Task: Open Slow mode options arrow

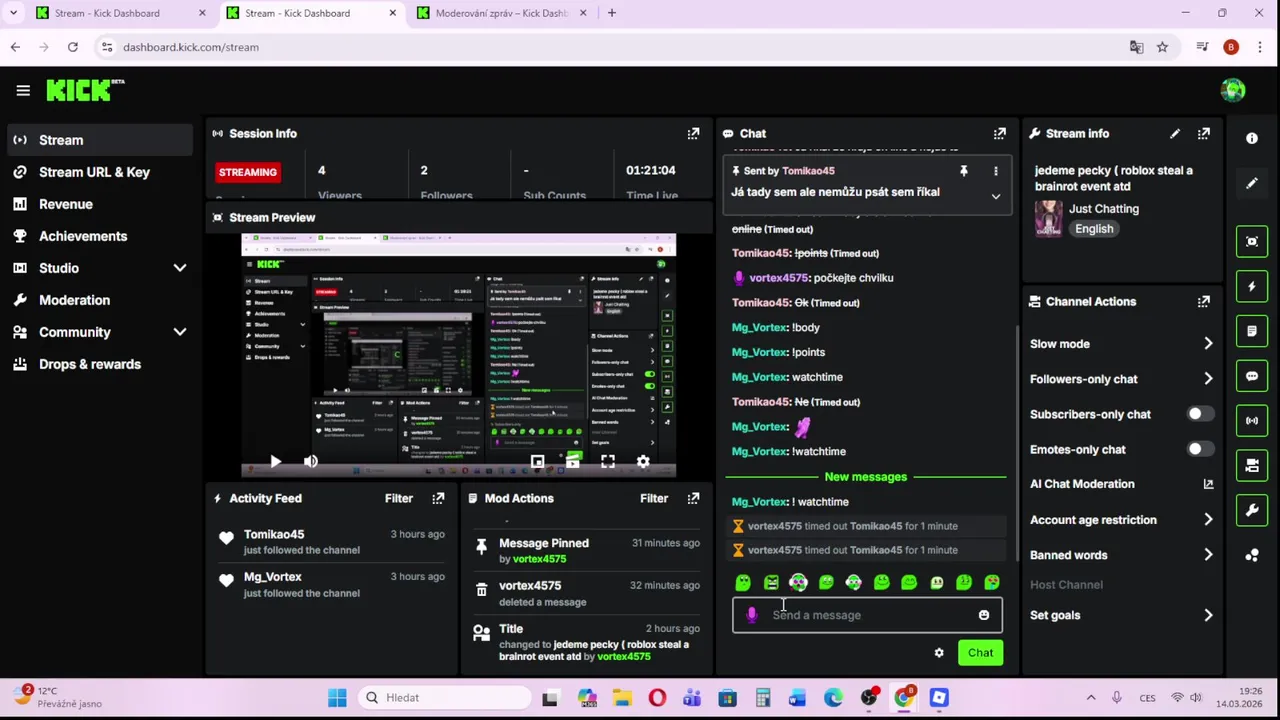Action: 1208,344
